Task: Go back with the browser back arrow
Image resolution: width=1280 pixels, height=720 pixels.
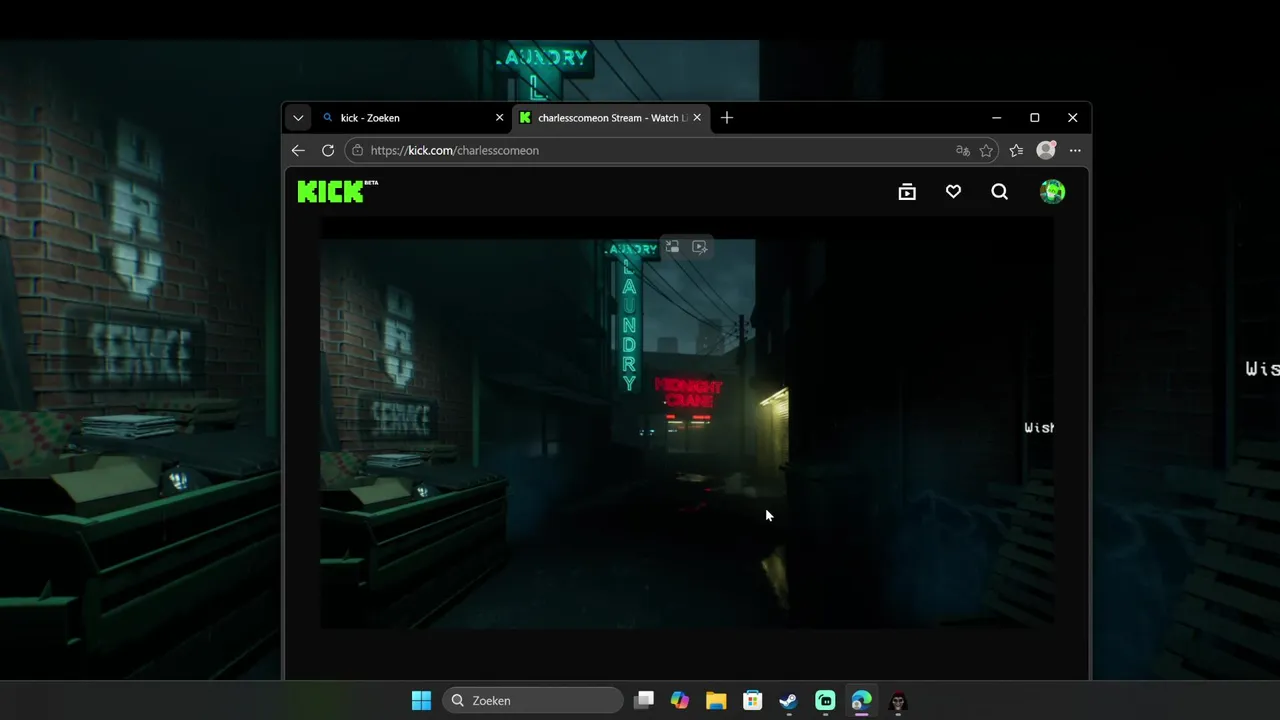Action: click(x=298, y=150)
